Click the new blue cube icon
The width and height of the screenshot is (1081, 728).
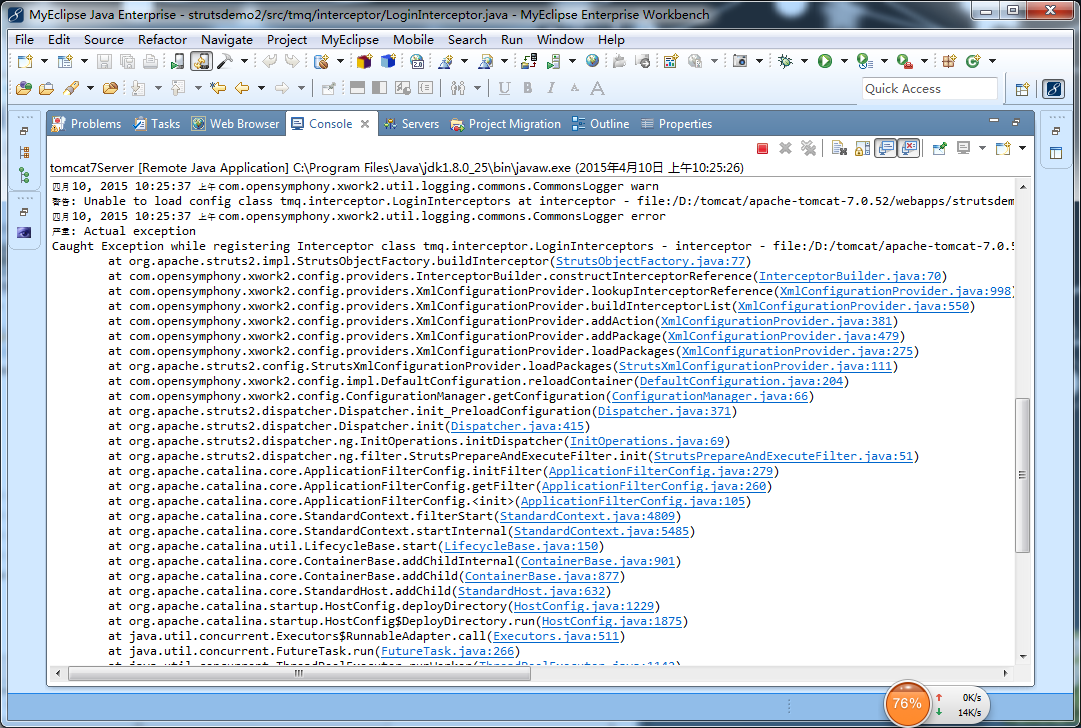click(x=388, y=61)
